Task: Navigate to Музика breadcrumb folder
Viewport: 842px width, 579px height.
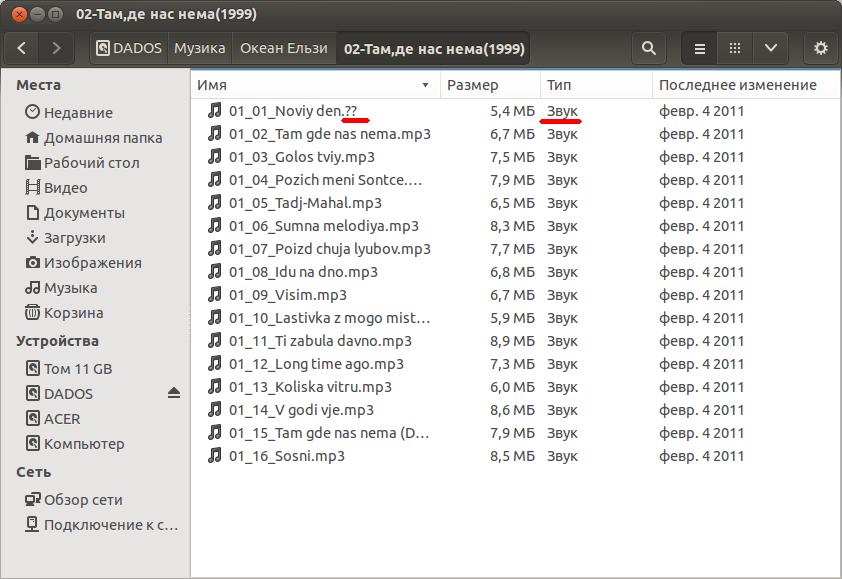Action: click(x=200, y=48)
